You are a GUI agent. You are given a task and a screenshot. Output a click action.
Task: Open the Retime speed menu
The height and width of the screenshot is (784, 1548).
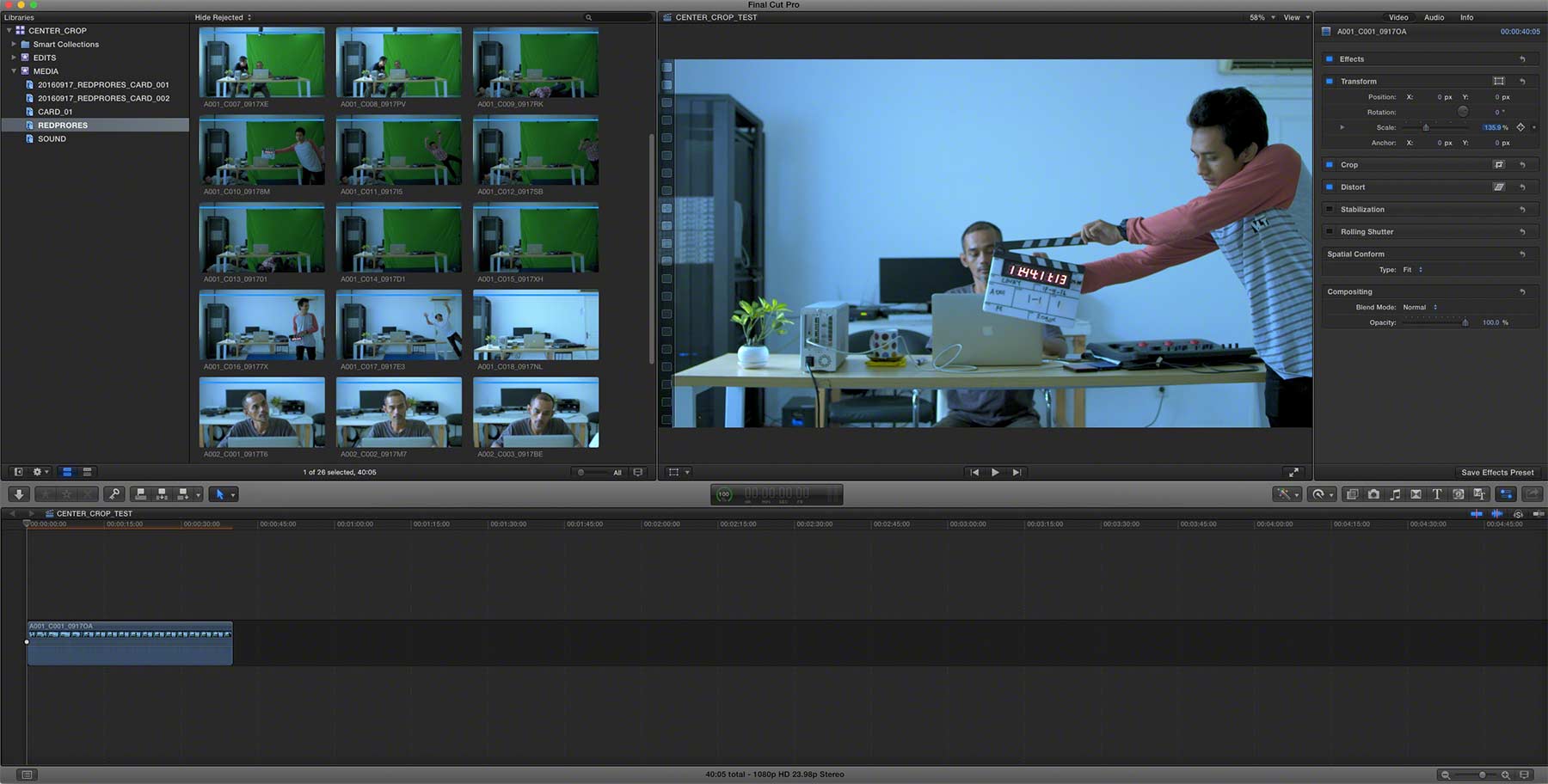[1320, 494]
